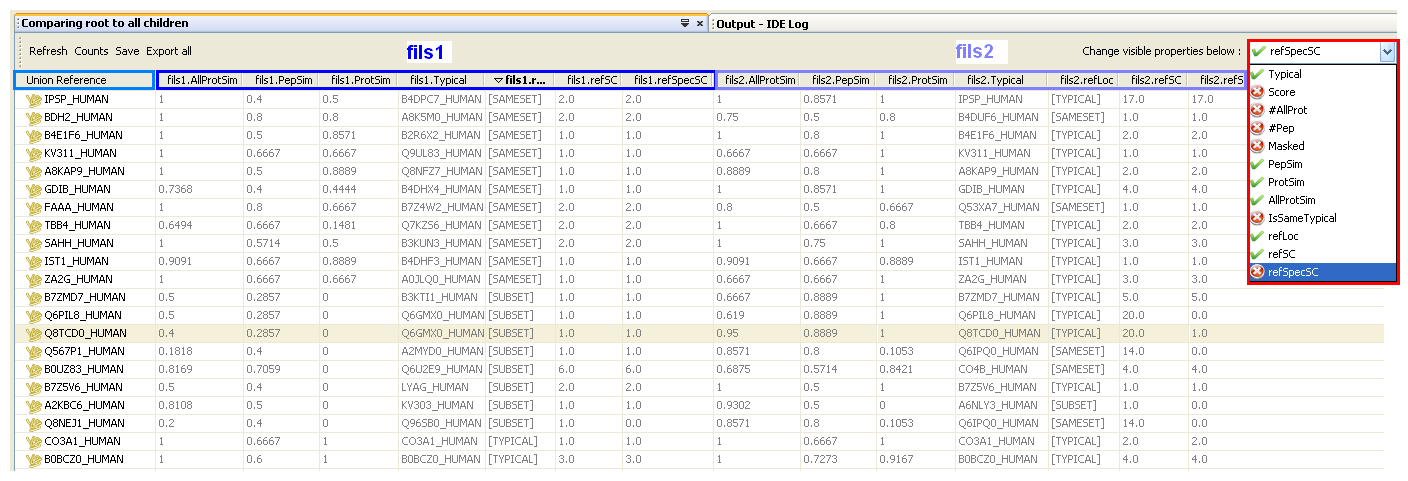Close the Comparing root panel with X

click(x=700, y=23)
